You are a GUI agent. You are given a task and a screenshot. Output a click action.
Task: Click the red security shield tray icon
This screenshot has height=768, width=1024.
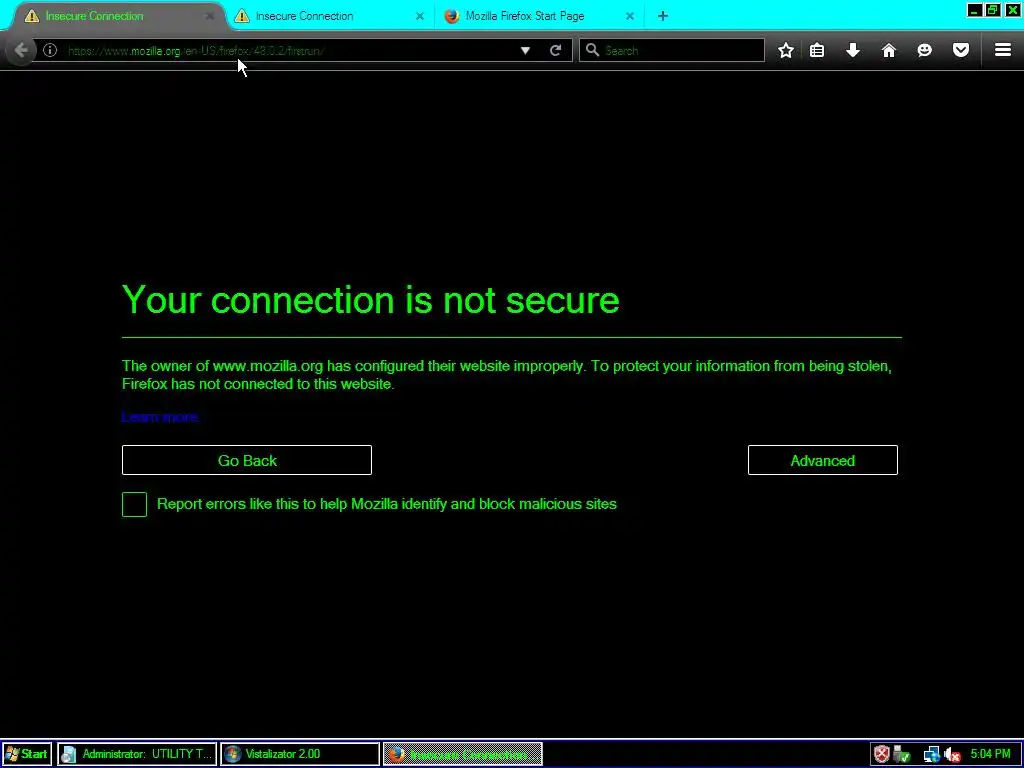pyautogui.click(x=882, y=754)
